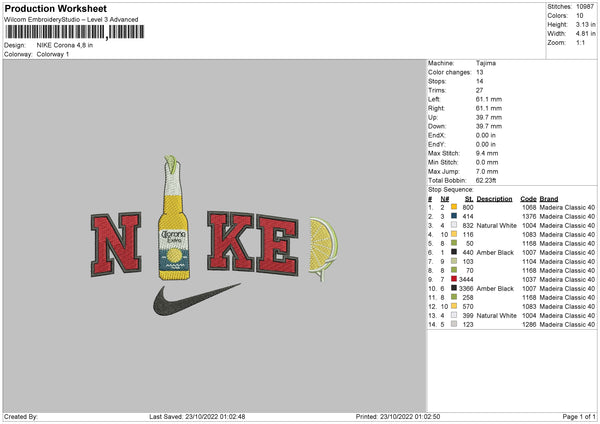Click the 'Colorway 1' value

coord(53,54)
